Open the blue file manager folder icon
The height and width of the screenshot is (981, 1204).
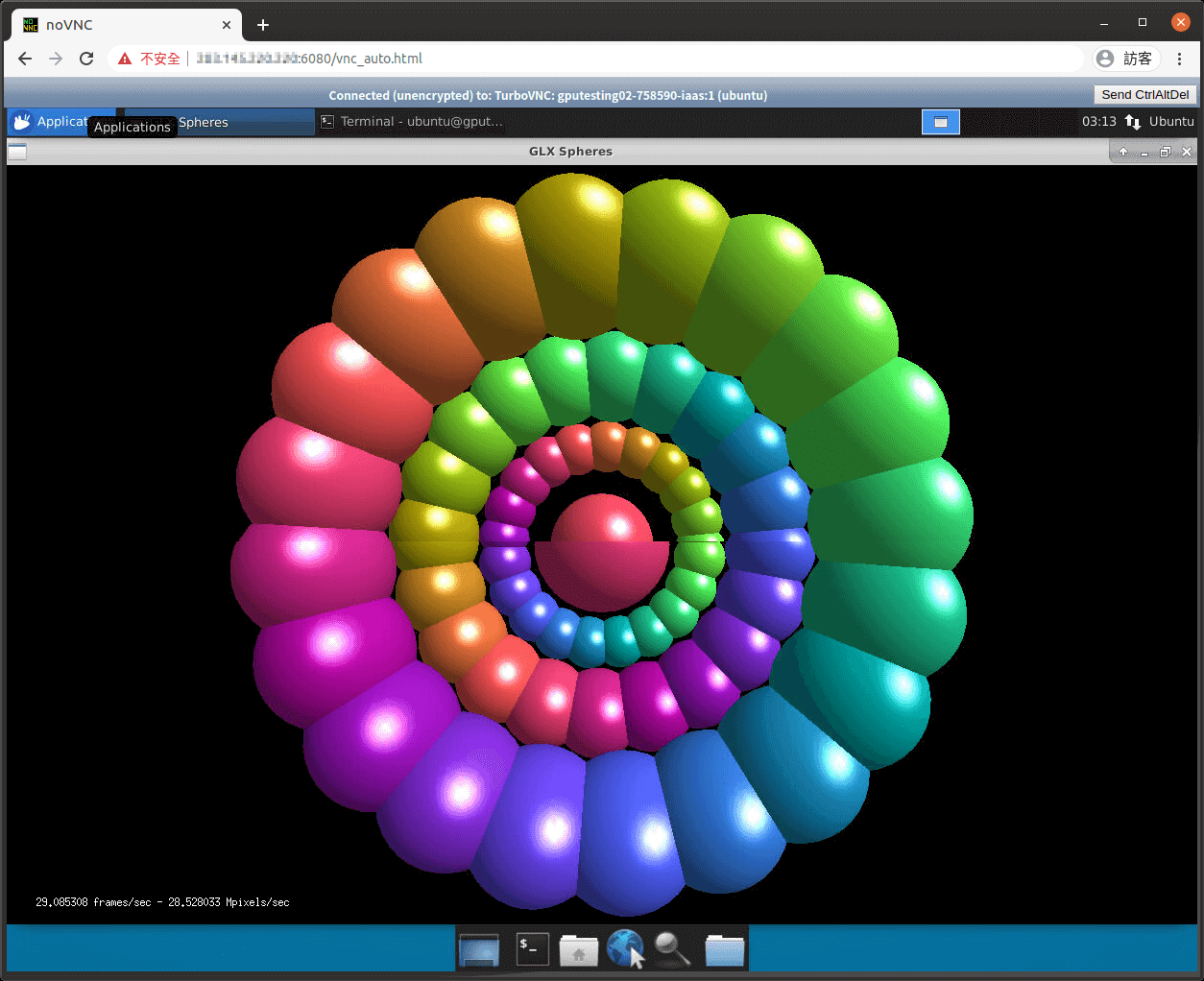click(x=725, y=949)
